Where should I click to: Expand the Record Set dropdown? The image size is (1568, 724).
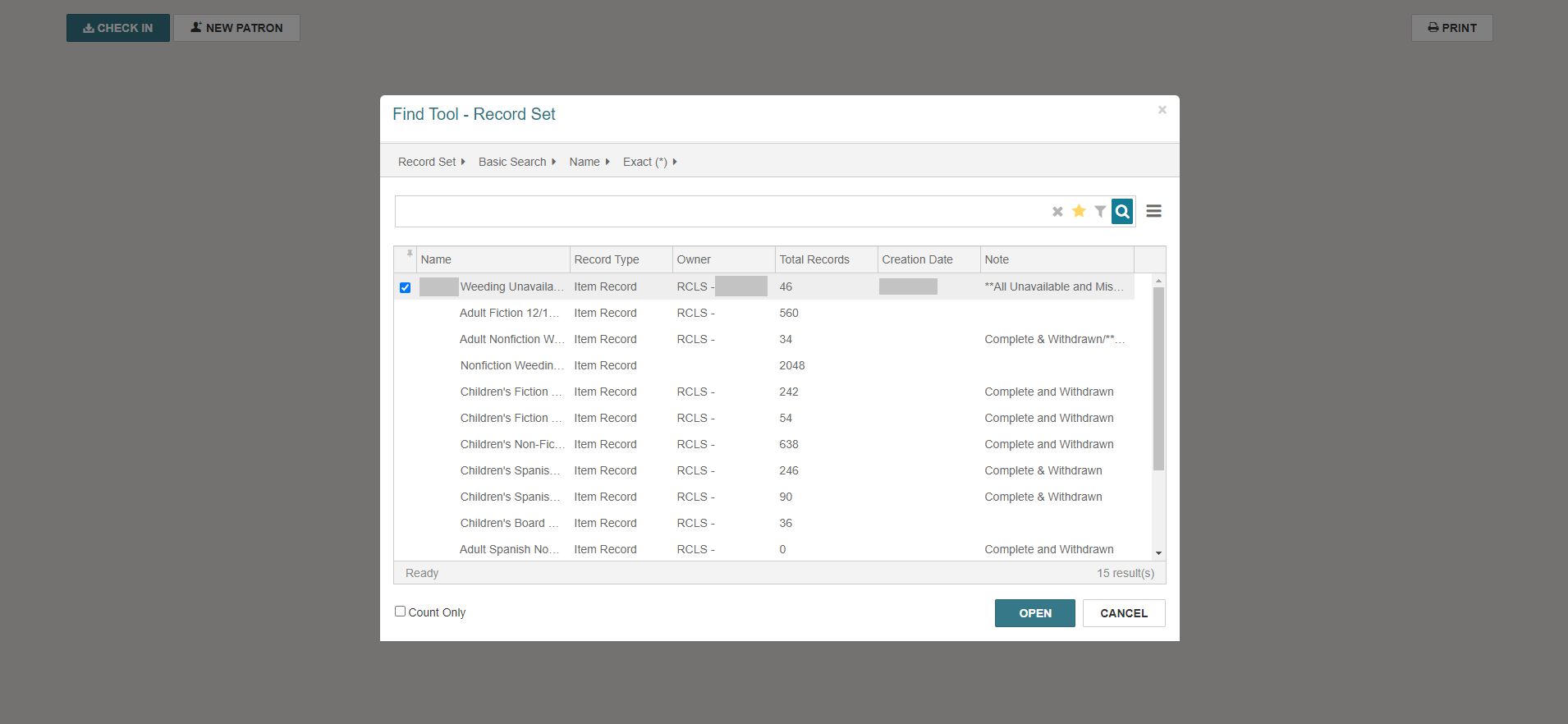[431, 162]
